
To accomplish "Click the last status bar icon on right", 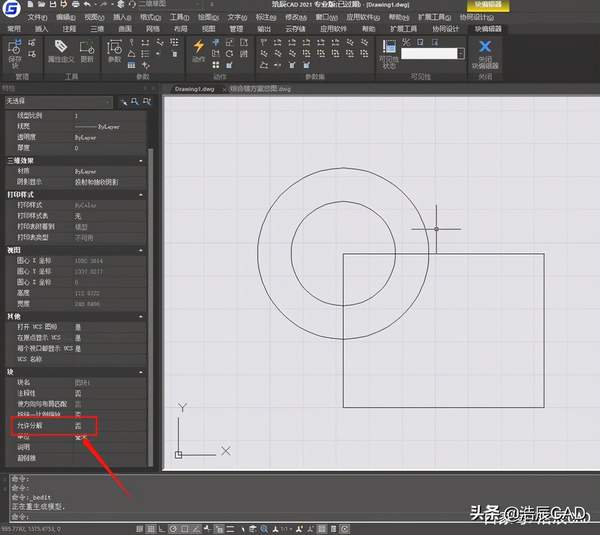I will tap(344, 529).
